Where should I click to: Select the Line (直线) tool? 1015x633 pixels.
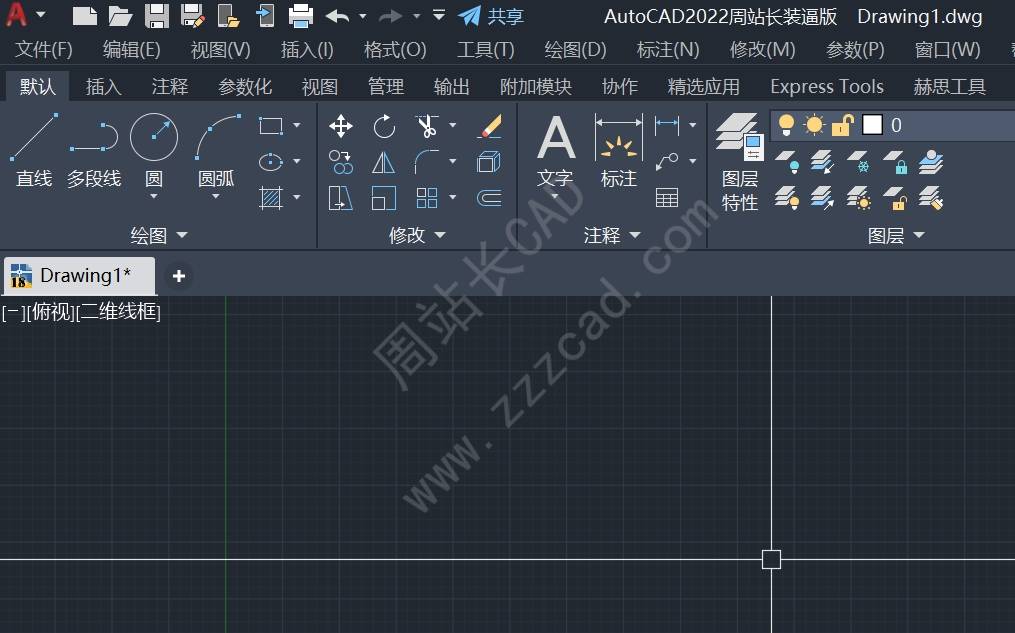click(34, 150)
